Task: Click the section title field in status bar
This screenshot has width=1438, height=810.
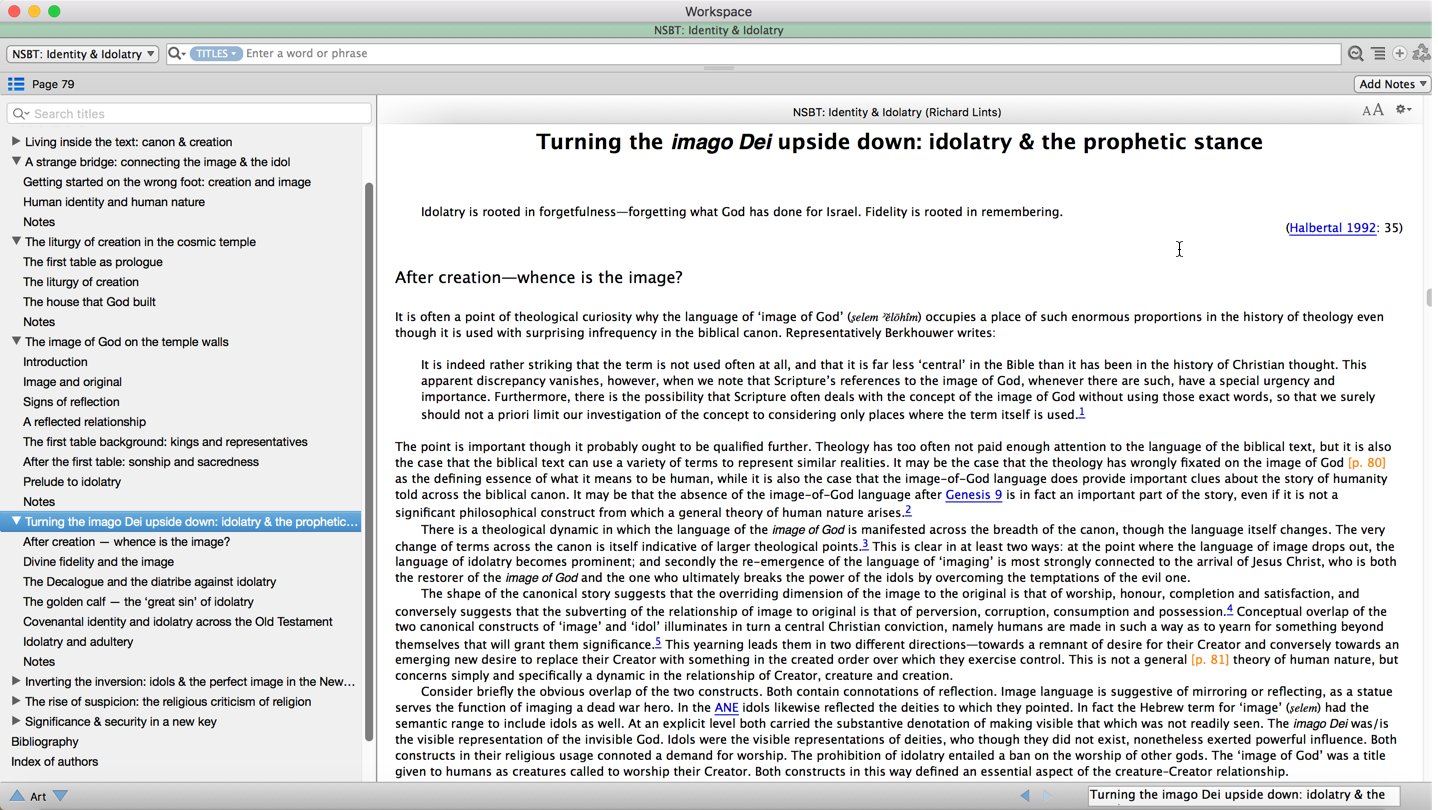Action: click(1243, 796)
